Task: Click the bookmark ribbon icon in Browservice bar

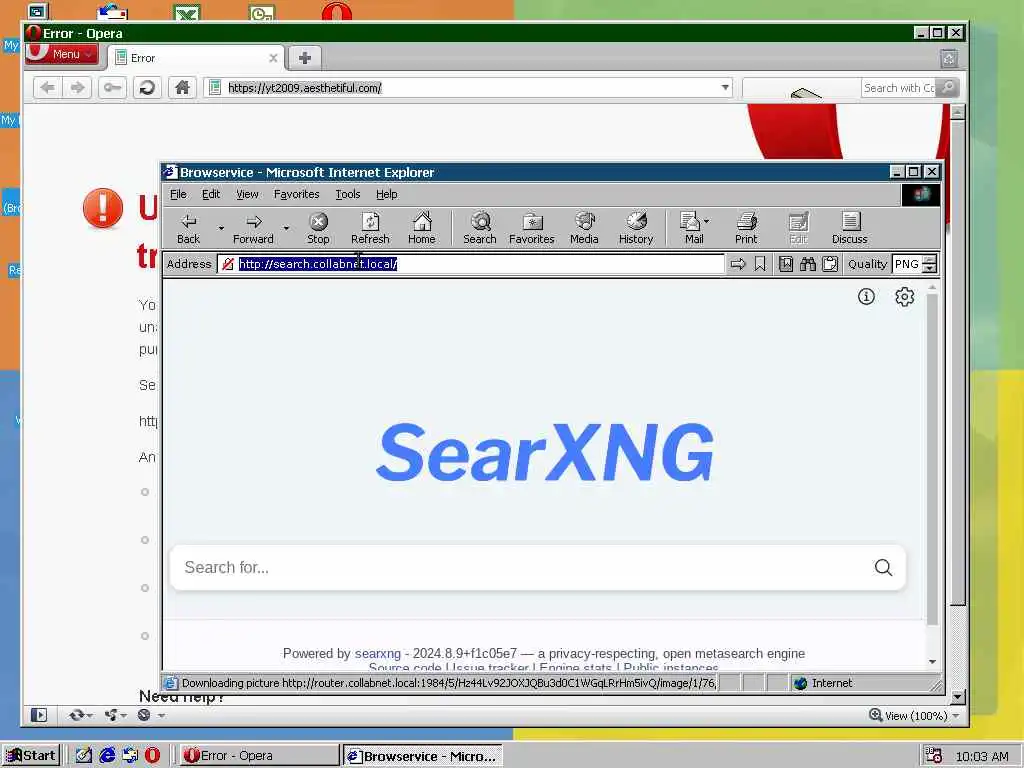Action: (760, 264)
